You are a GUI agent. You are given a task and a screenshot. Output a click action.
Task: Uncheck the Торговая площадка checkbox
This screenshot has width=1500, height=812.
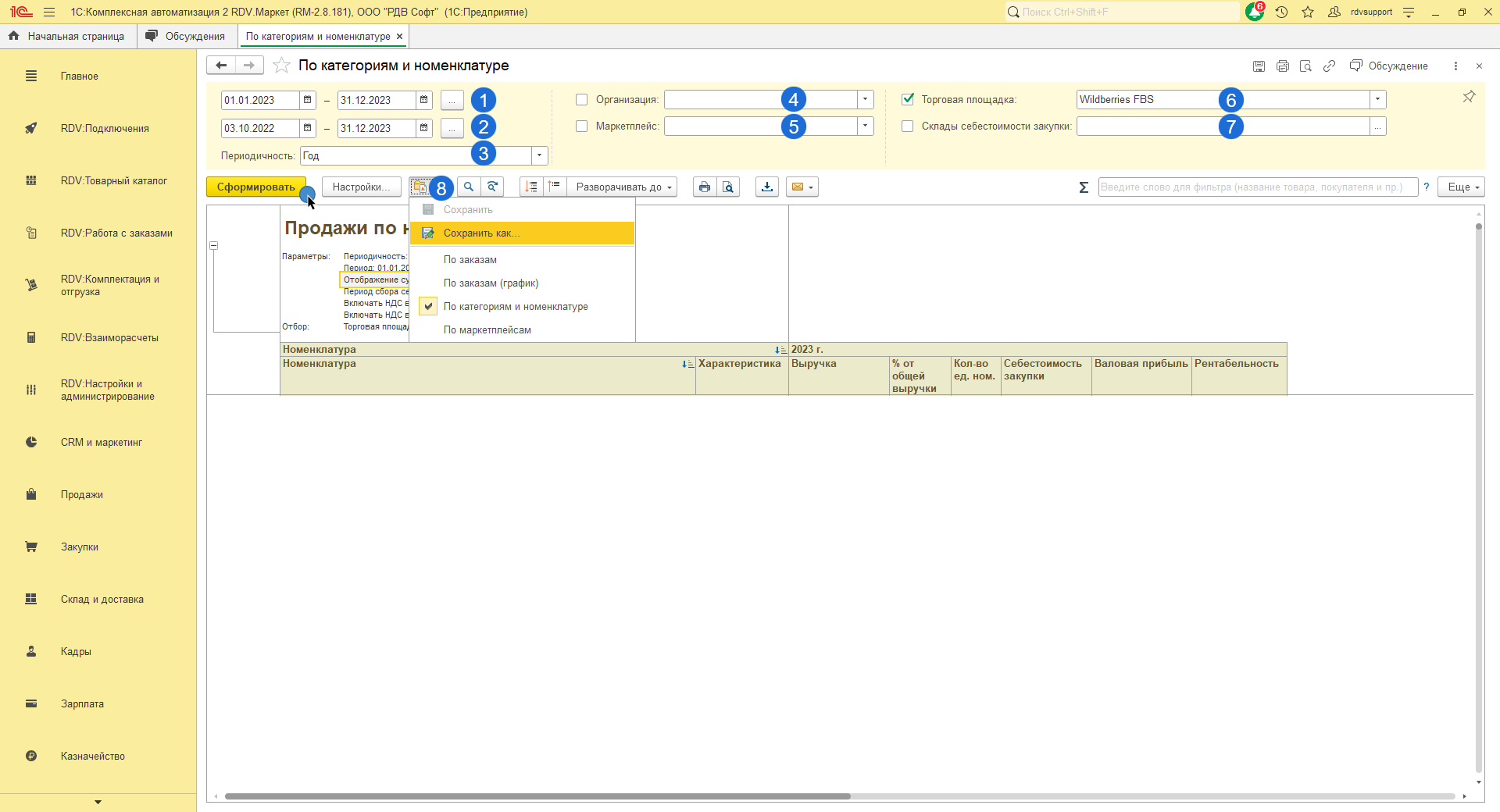click(x=908, y=100)
